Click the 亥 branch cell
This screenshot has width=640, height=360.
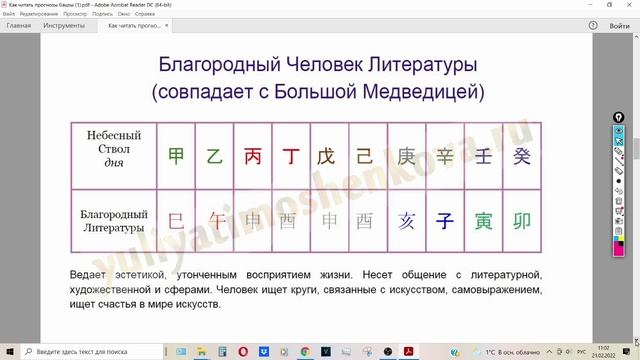click(407, 221)
